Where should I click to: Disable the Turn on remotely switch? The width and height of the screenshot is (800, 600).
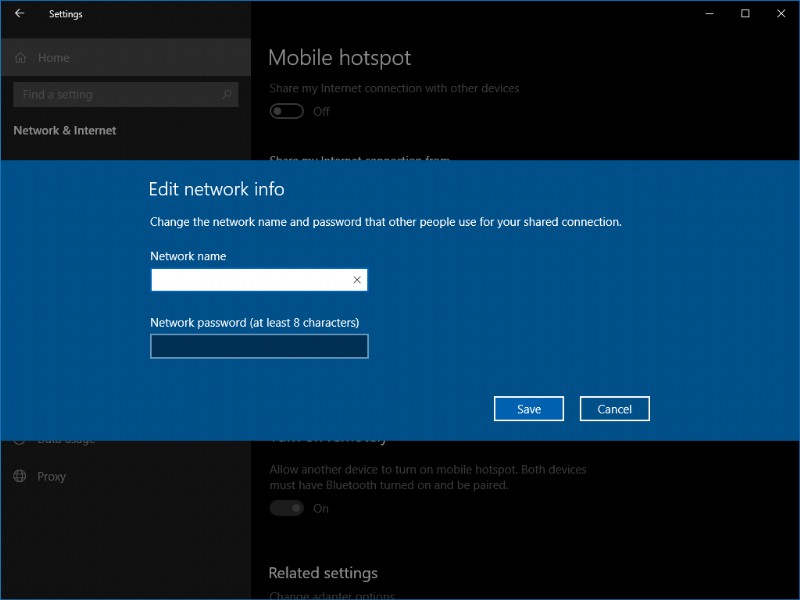click(285, 508)
